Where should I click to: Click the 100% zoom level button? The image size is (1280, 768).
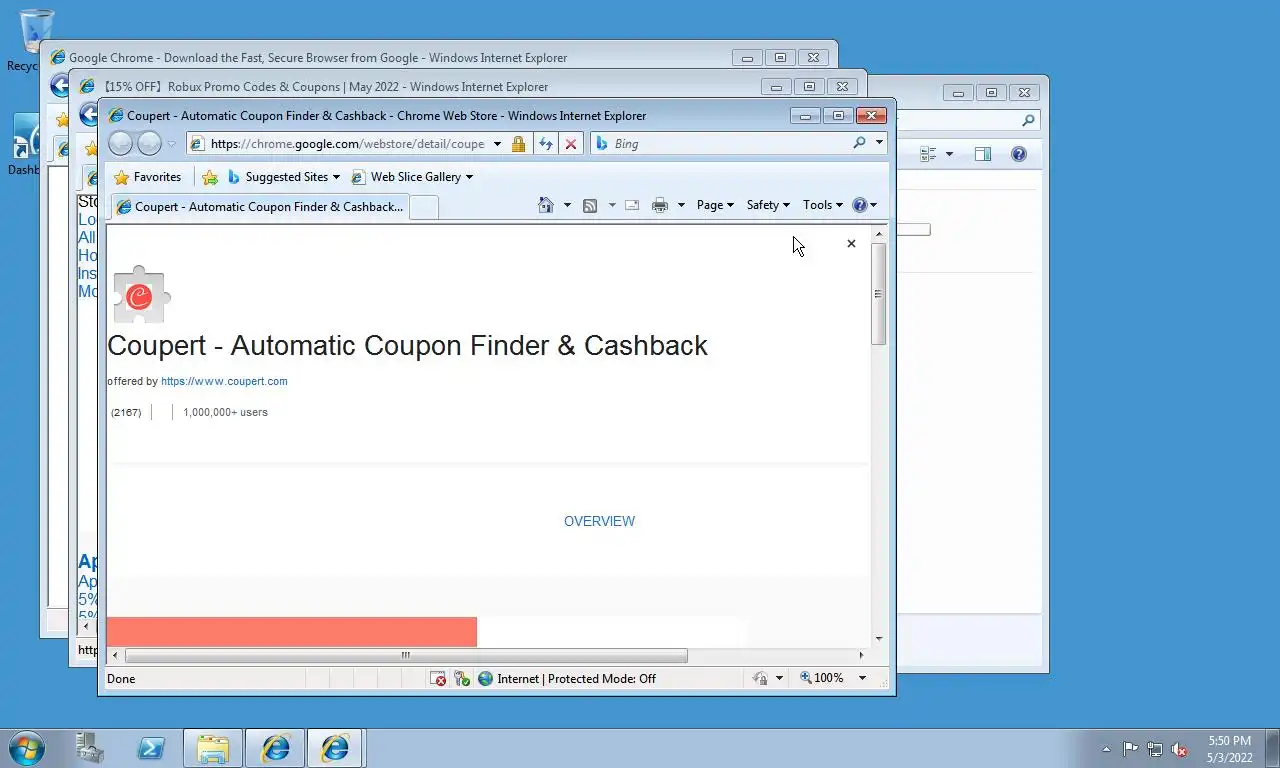point(822,678)
